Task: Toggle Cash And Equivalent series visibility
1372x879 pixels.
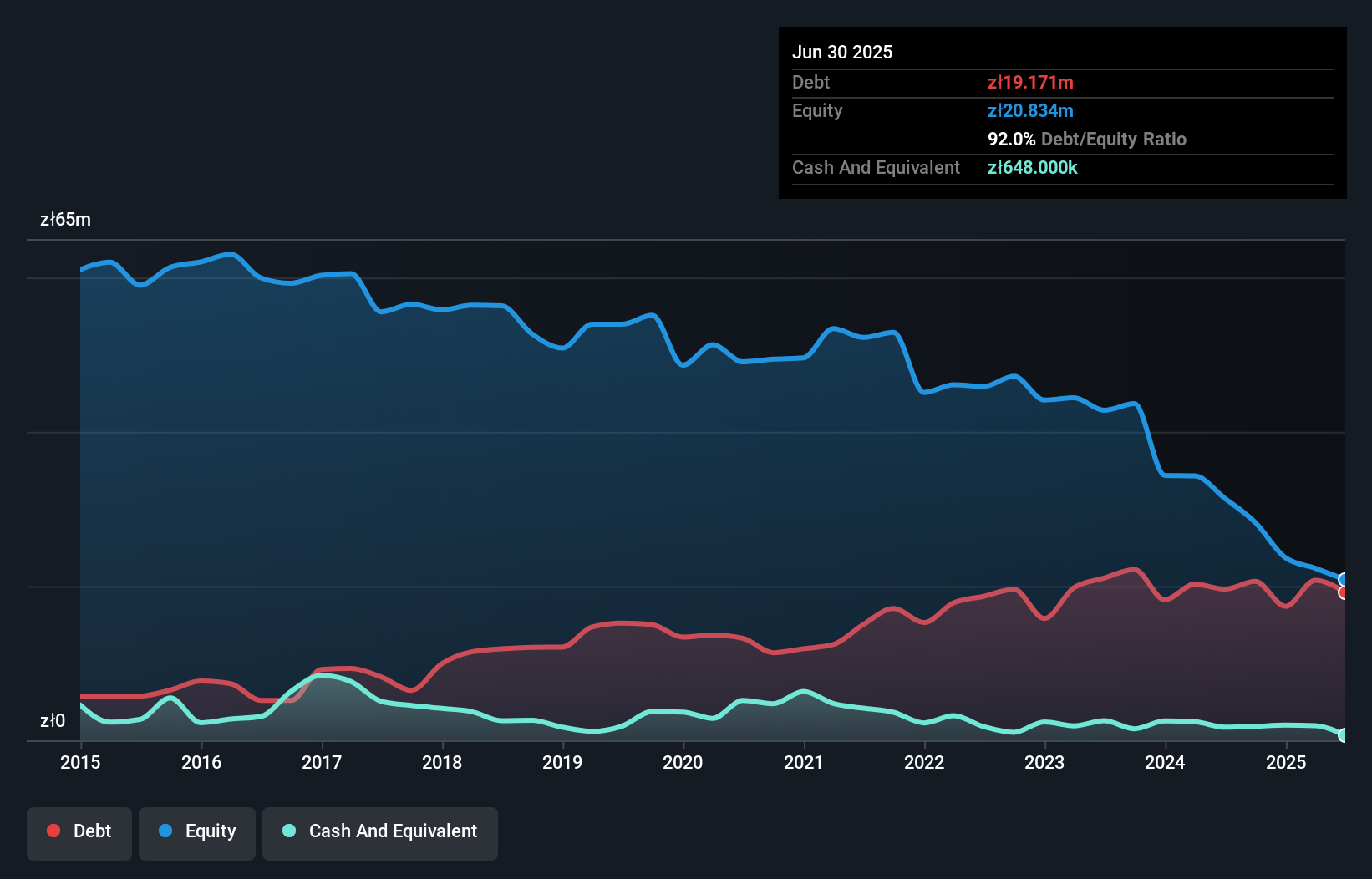Action: click(x=379, y=831)
